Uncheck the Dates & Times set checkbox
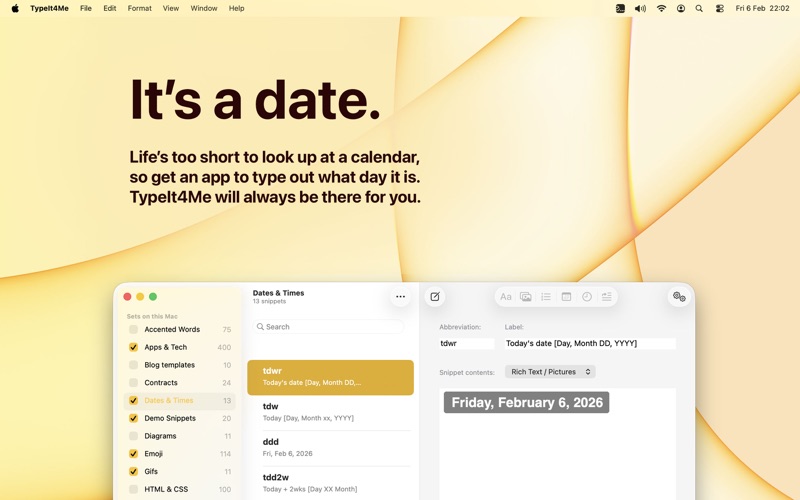 coord(133,401)
